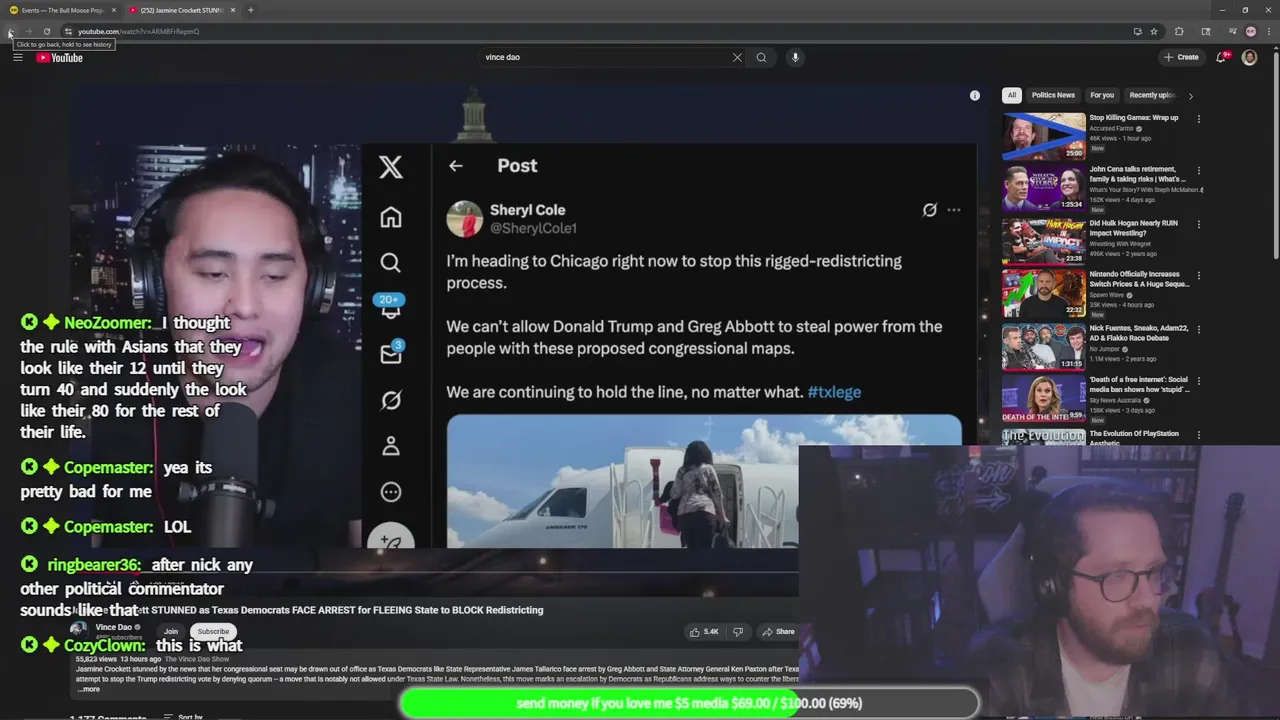Image resolution: width=1280 pixels, height=720 pixels.
Task: Reload the page with the browser refresh button
Action: [x=46, y=31]
